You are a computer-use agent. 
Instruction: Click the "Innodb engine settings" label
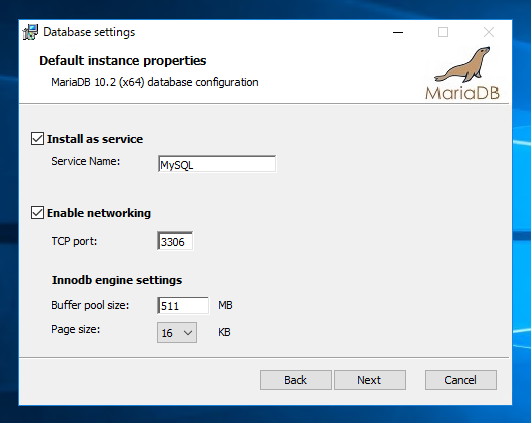tap(117, 280)
